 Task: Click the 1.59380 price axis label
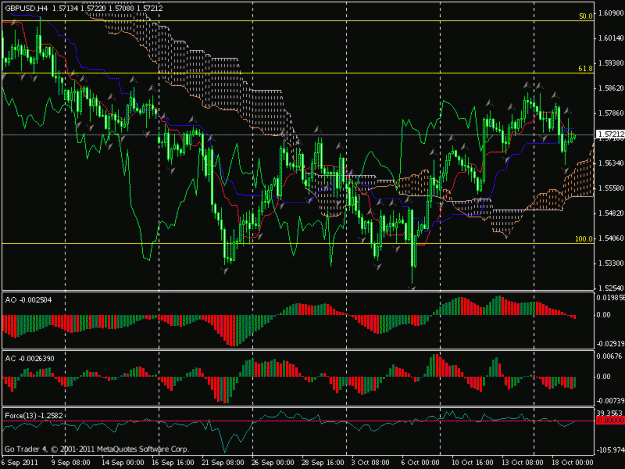coord(611,63)
